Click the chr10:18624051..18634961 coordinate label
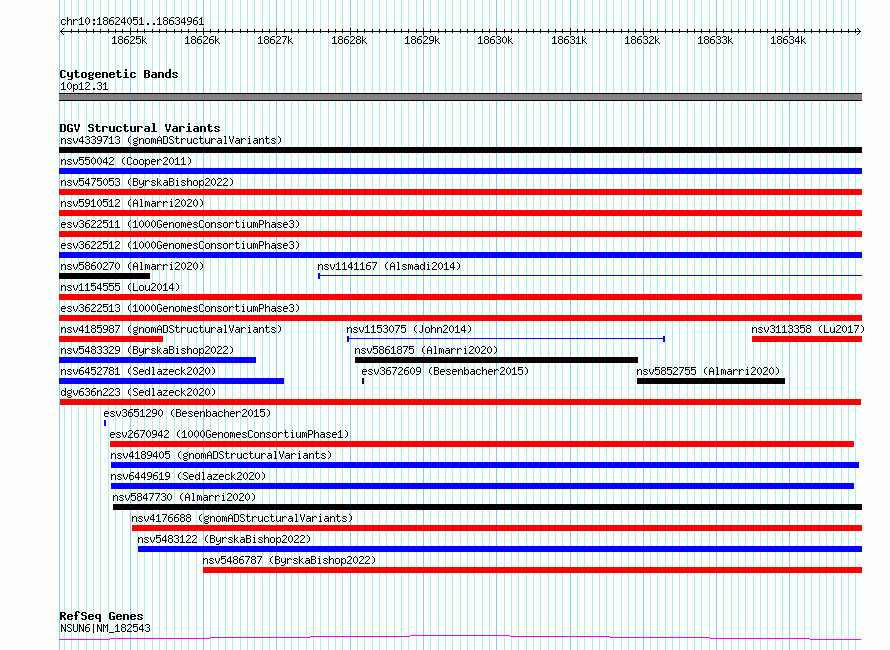The image size is (890, 650). point(132,22)
